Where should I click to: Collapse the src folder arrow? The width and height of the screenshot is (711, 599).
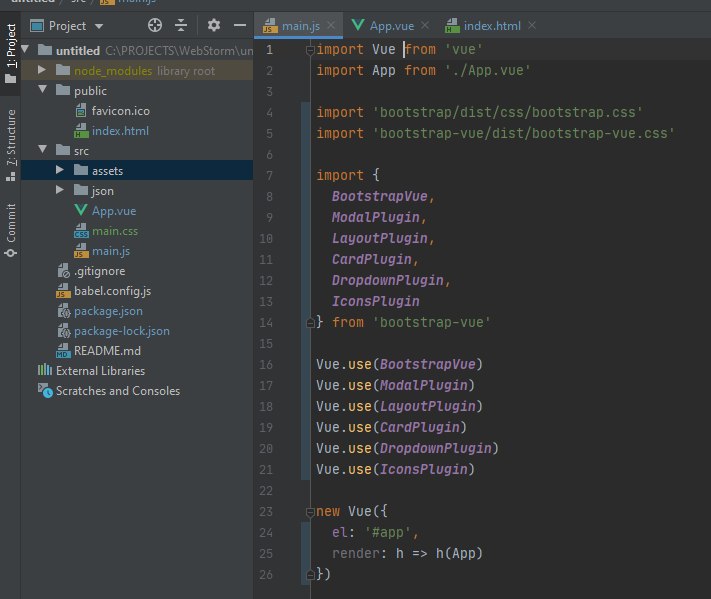(x=43, y=149)
